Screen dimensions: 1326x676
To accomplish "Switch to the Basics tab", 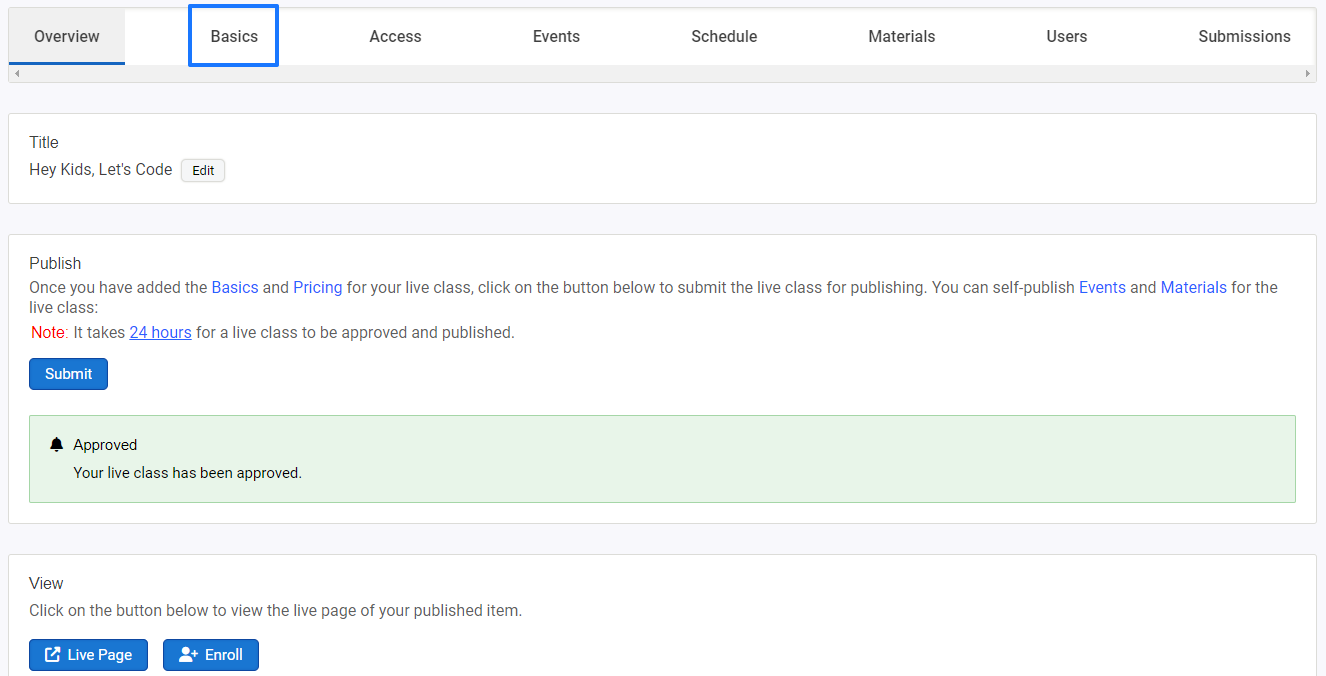I will (234, 37).
